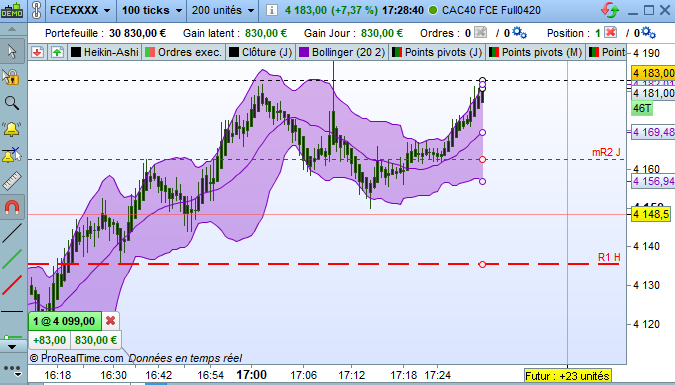675x385 pixels.
Task: Open the order settings gears next to Ordres
Action: [x=520, y=33]
